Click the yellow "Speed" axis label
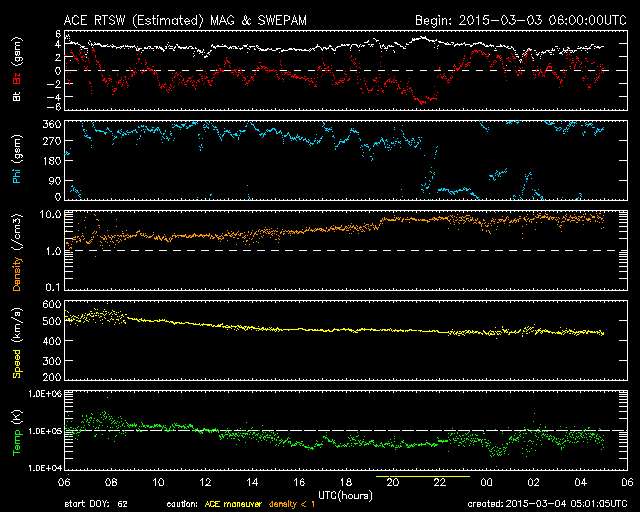The image size is (640, 512). pos(17,364)
